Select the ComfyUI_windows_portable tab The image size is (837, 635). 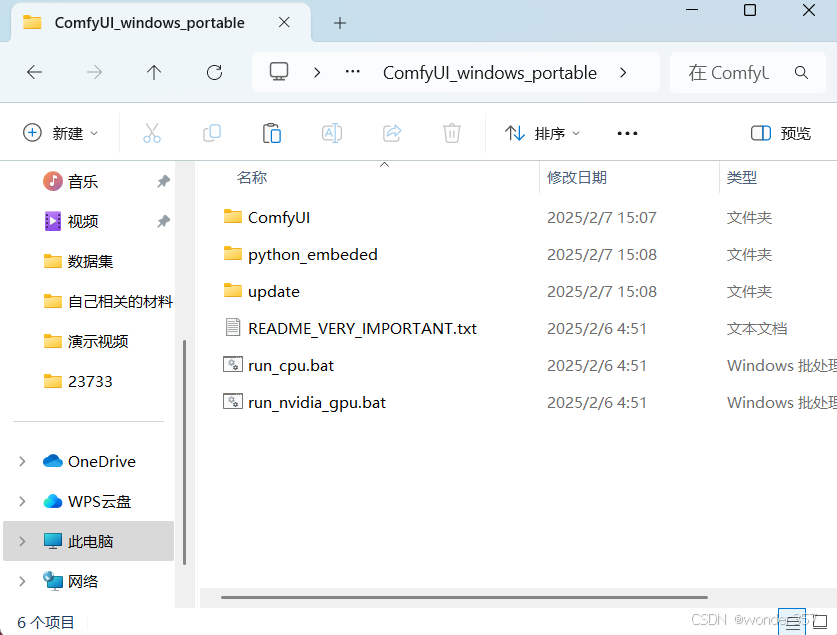(149, 22)
